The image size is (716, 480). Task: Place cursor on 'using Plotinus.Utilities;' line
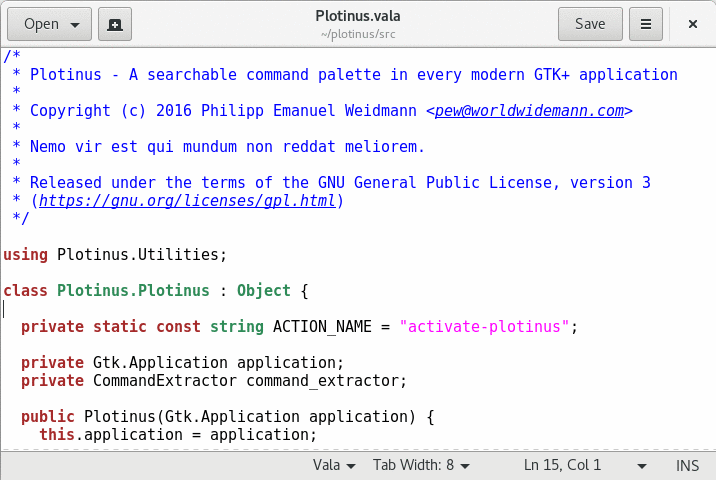(x=115, y=254)
